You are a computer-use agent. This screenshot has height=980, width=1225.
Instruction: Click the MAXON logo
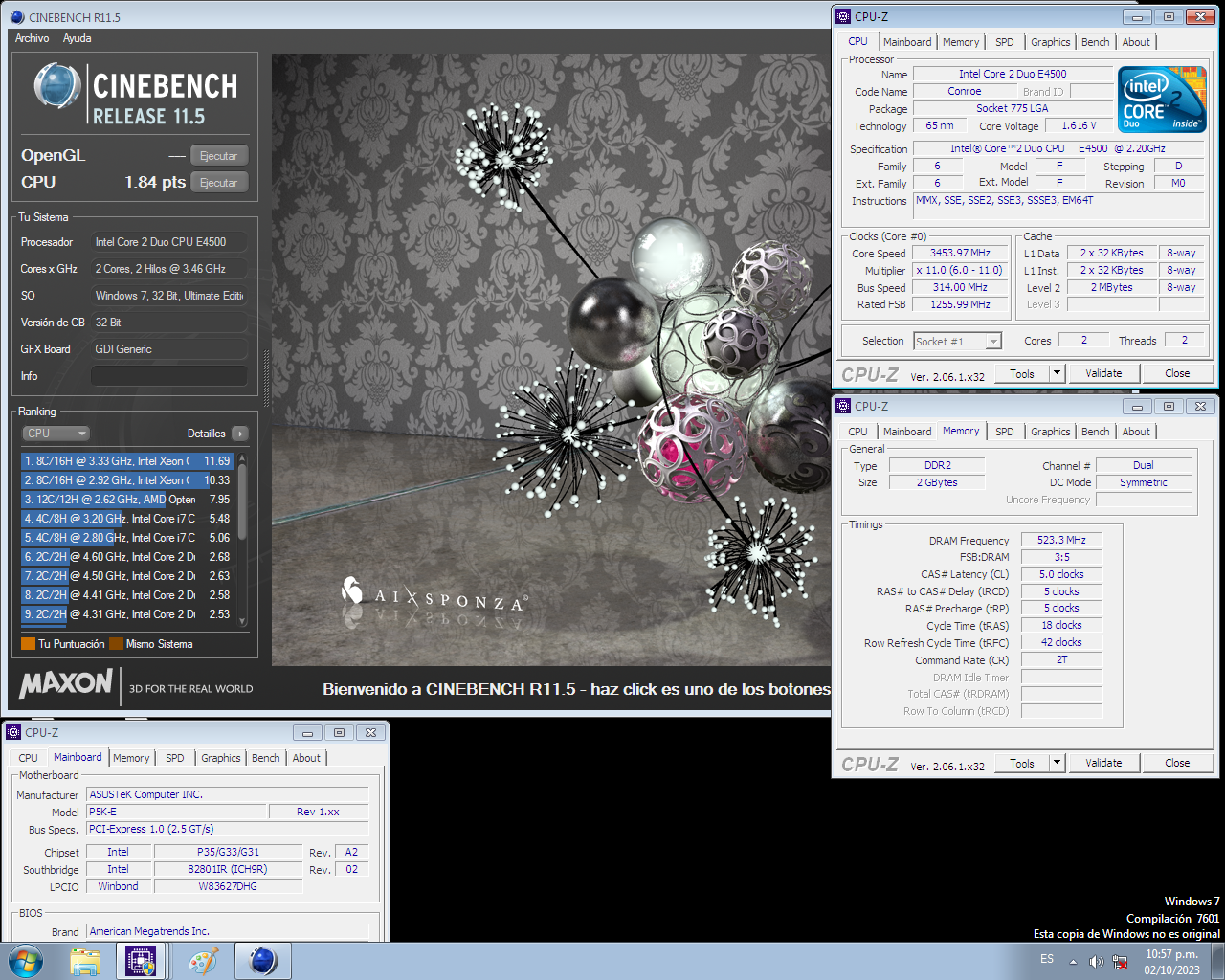pyautogui.click(x=66, y=683)
